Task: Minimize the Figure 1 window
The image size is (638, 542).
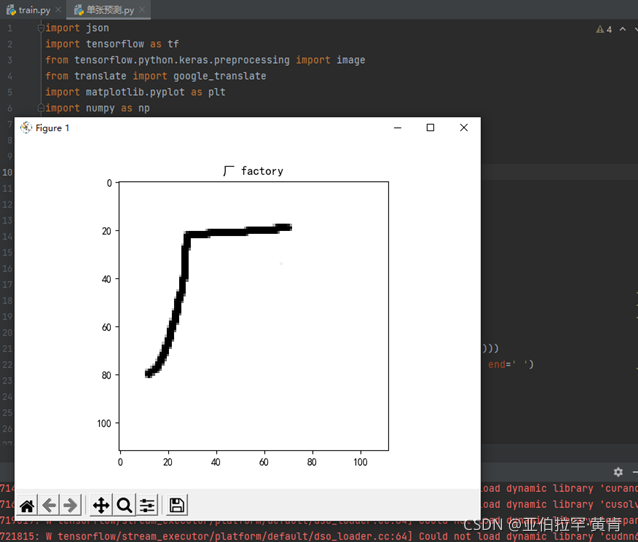Action: pyautogui.click(x=398, y=128)
